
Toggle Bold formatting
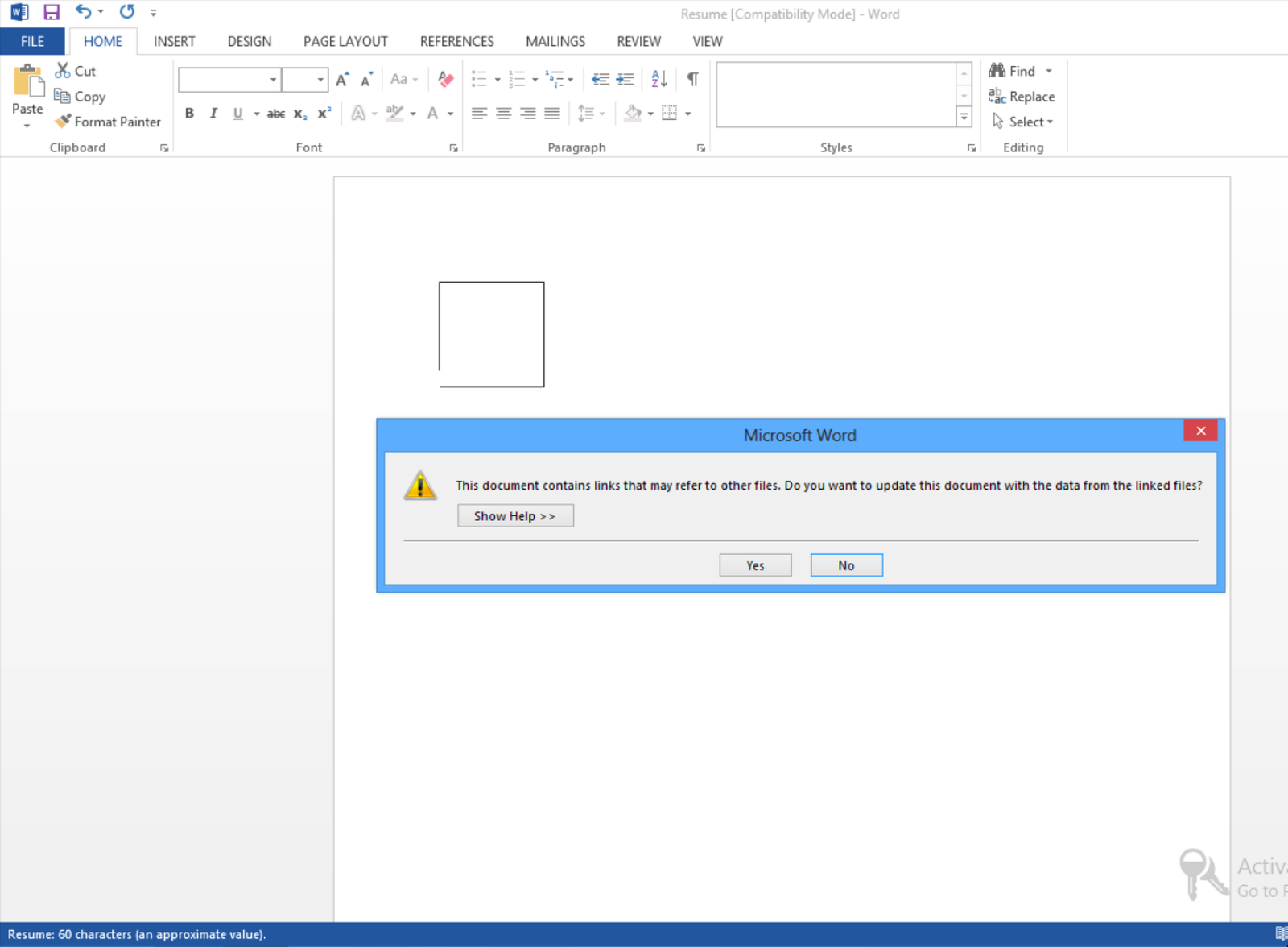189,114
